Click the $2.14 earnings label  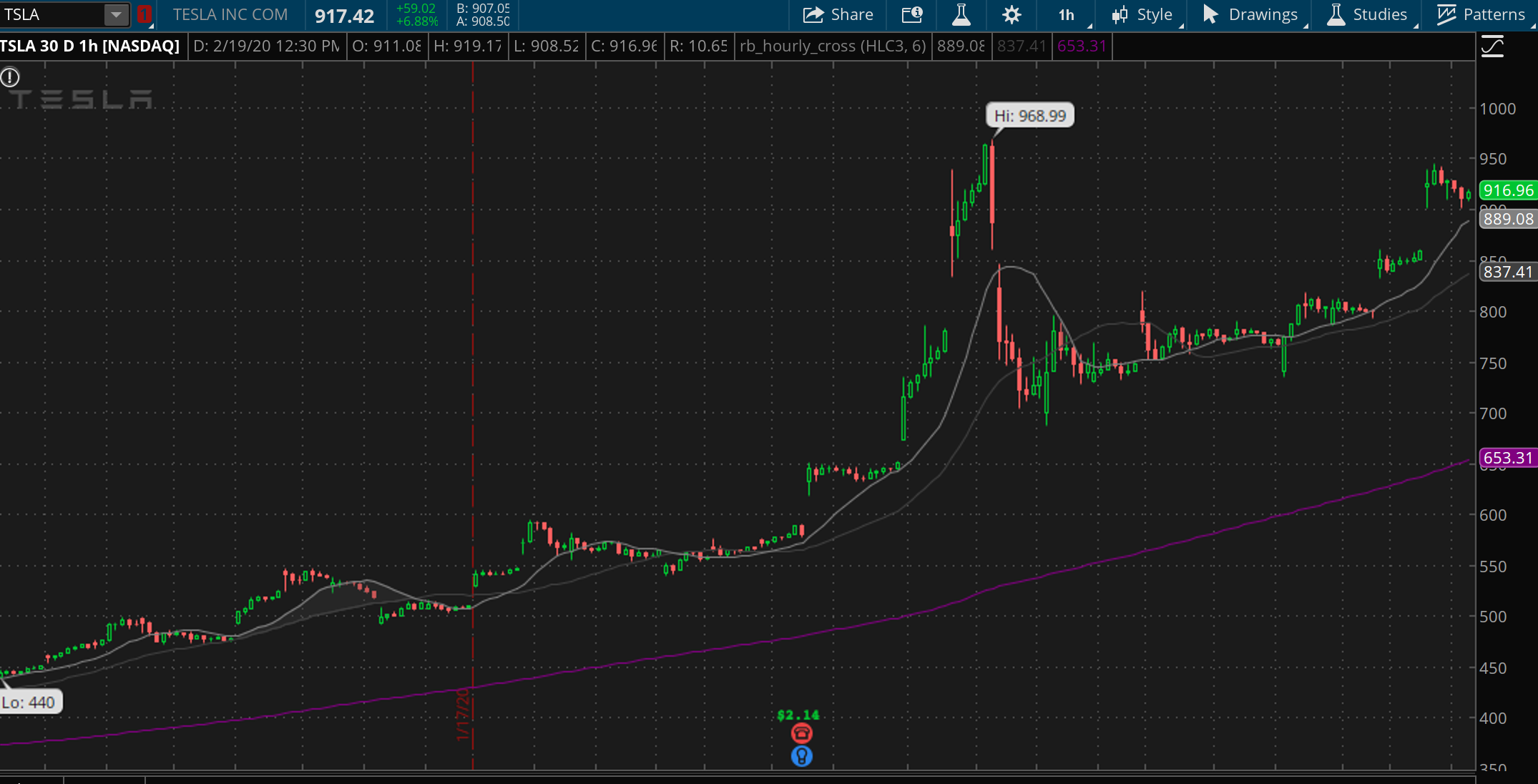(x=798, y=715)
